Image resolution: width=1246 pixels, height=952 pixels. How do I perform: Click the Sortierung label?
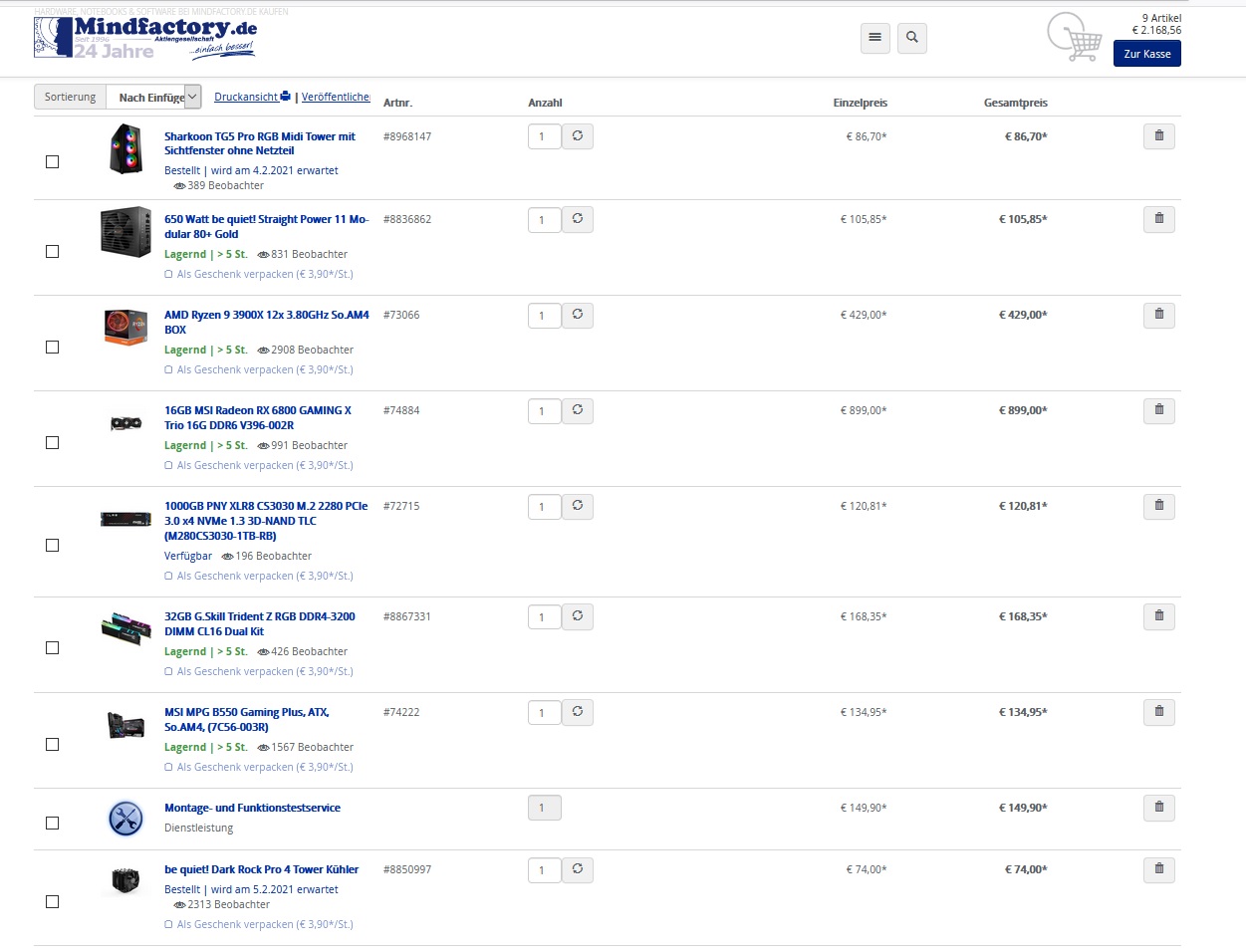point(71,97)
